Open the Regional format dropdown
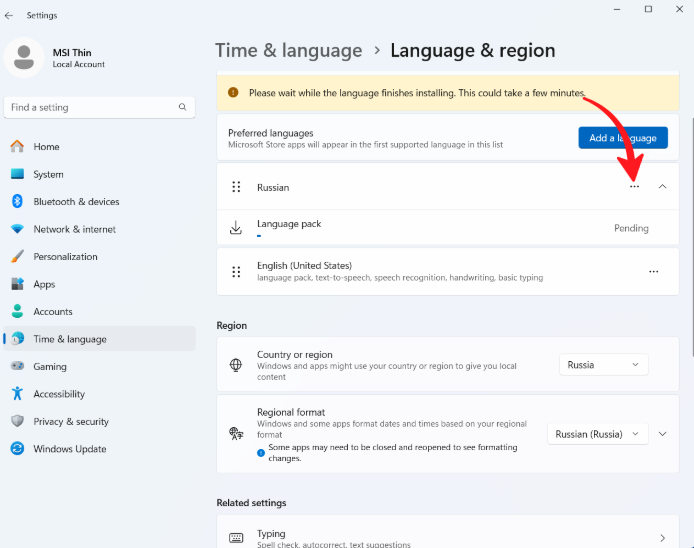The width and height of the screenshot is (694, 548). click(598, 434)
